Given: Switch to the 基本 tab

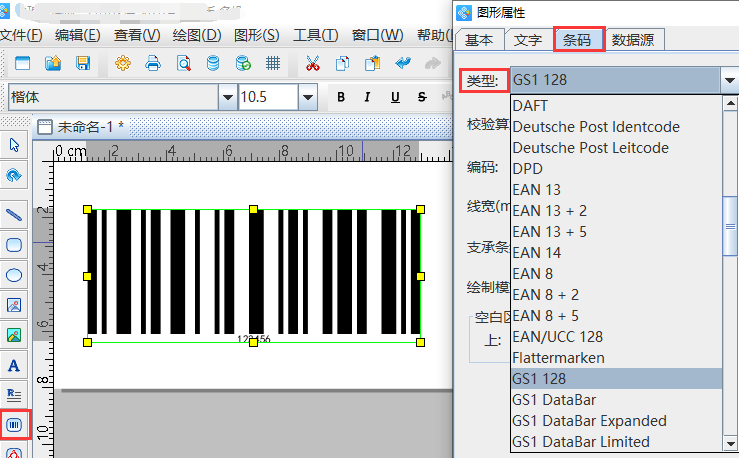Looking at the screenshot, I should pos(479,40).
